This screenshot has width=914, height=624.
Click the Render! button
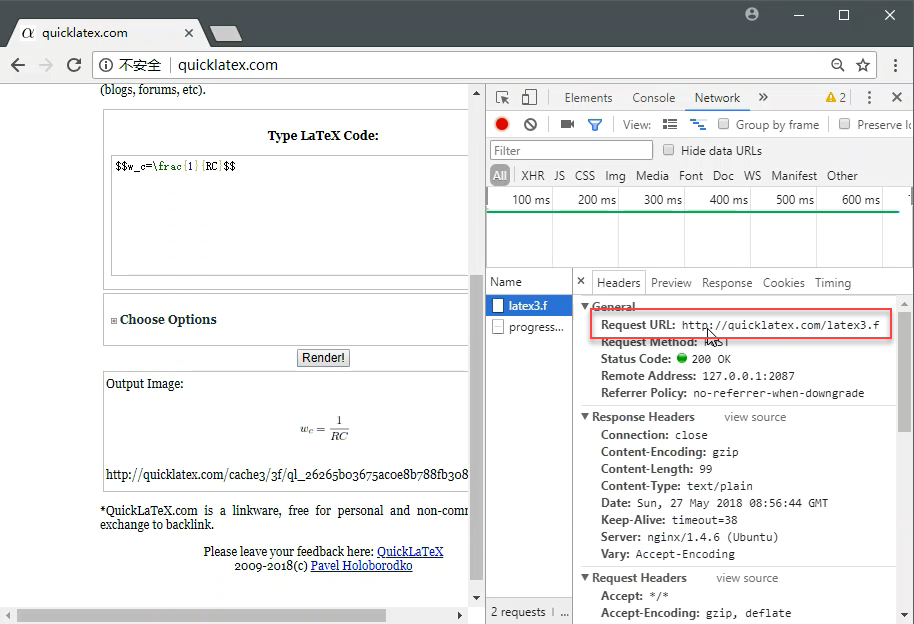coord(323,357)
